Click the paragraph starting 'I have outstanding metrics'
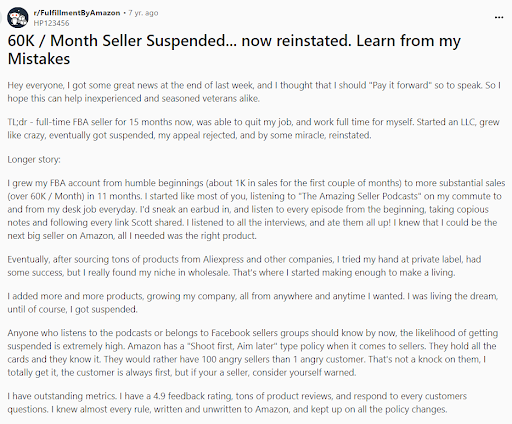512x424 pixels. coord(237,403)
